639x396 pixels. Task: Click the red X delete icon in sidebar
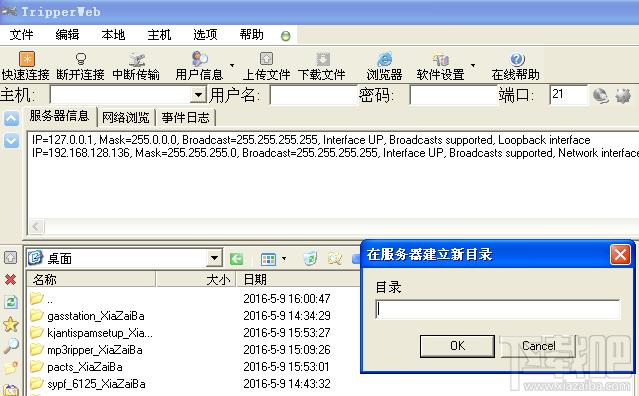click(x=10, y=279)
